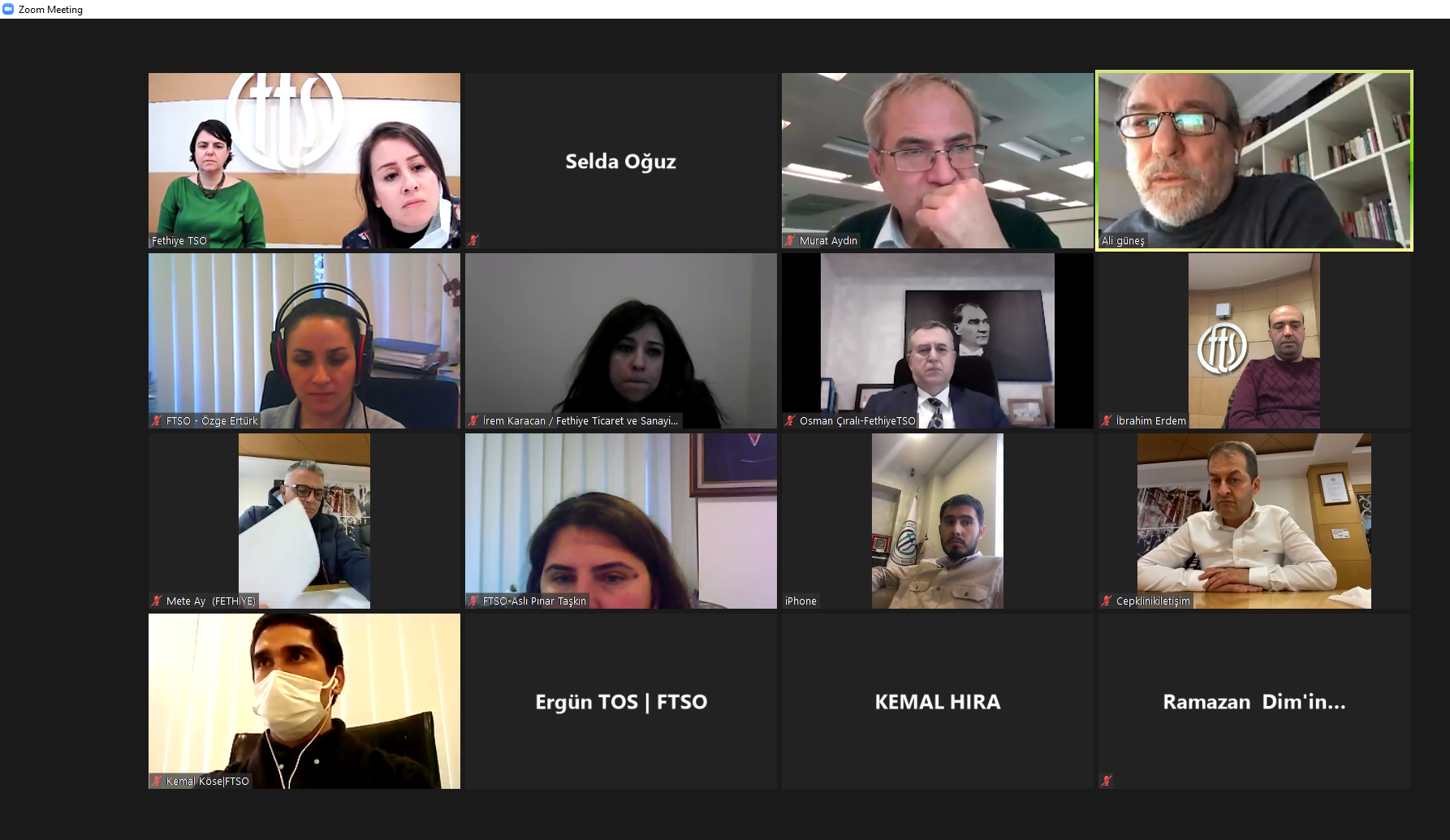Select the Ali güneş active speaker video
The height and width of the screenshot is (840, 1450).
1254,161
